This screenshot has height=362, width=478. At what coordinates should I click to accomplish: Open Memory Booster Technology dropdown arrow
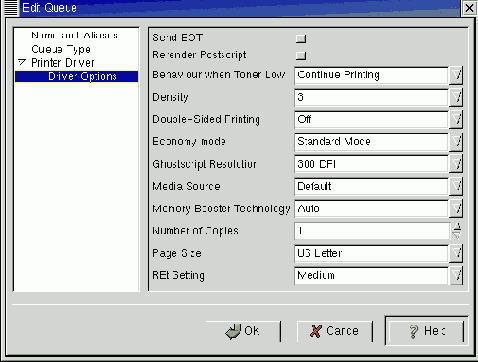456,209
